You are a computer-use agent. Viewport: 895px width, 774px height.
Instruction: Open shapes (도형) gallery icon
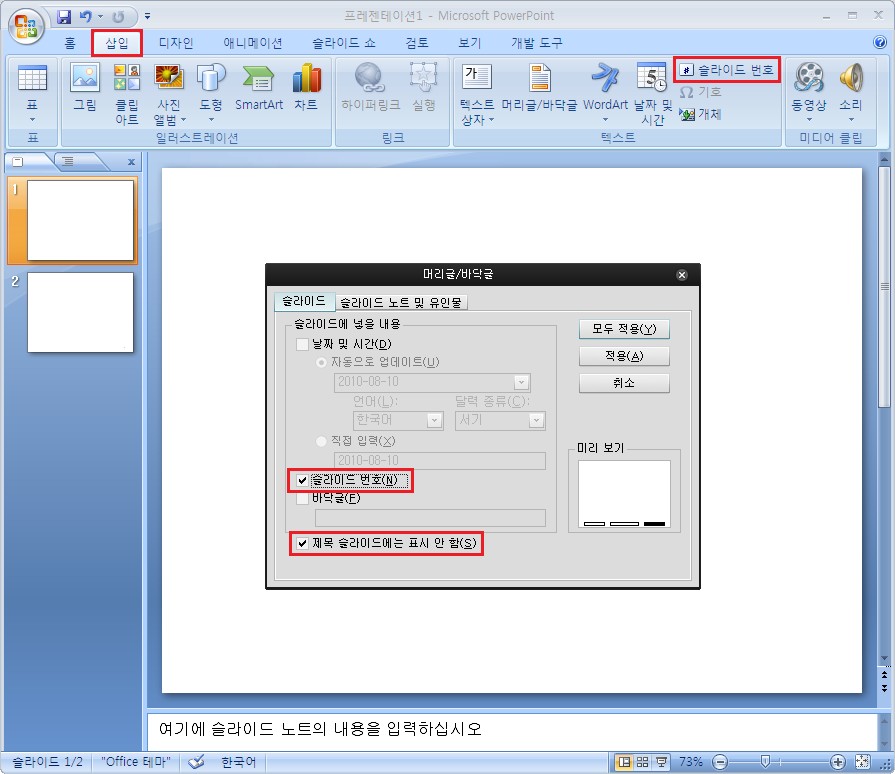[x=211, y=77]
